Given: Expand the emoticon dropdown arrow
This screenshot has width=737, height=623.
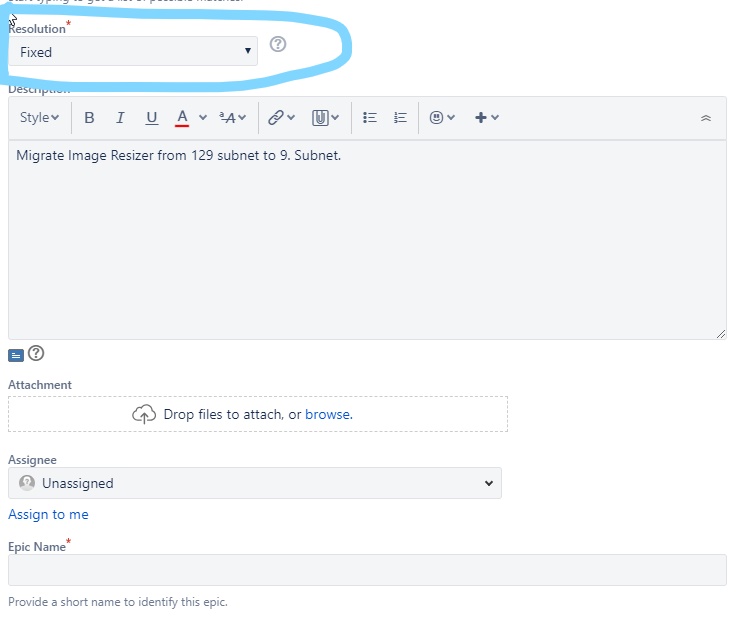Looking at the screenshot, I should (451, 118).
